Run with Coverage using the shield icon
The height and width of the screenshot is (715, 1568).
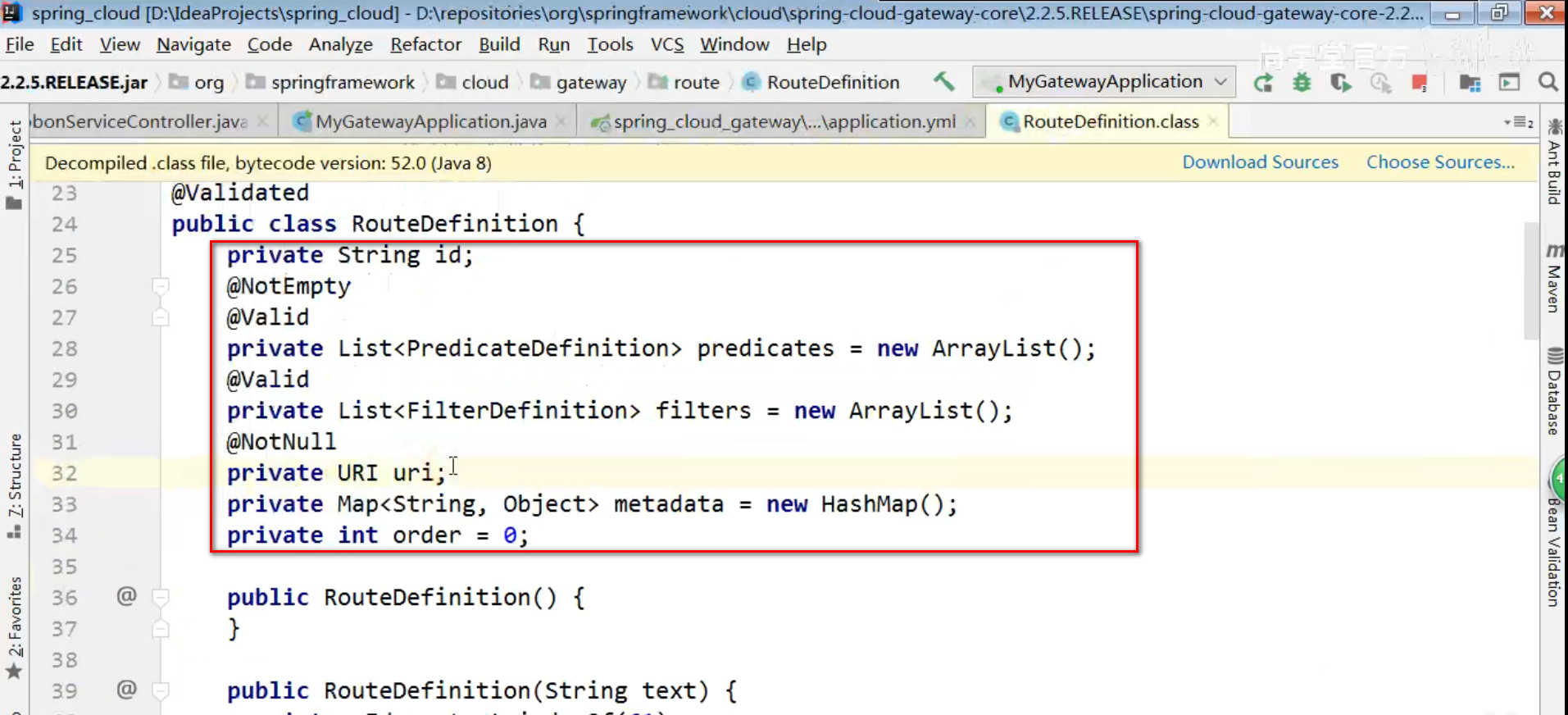(x=1341, y=82)
